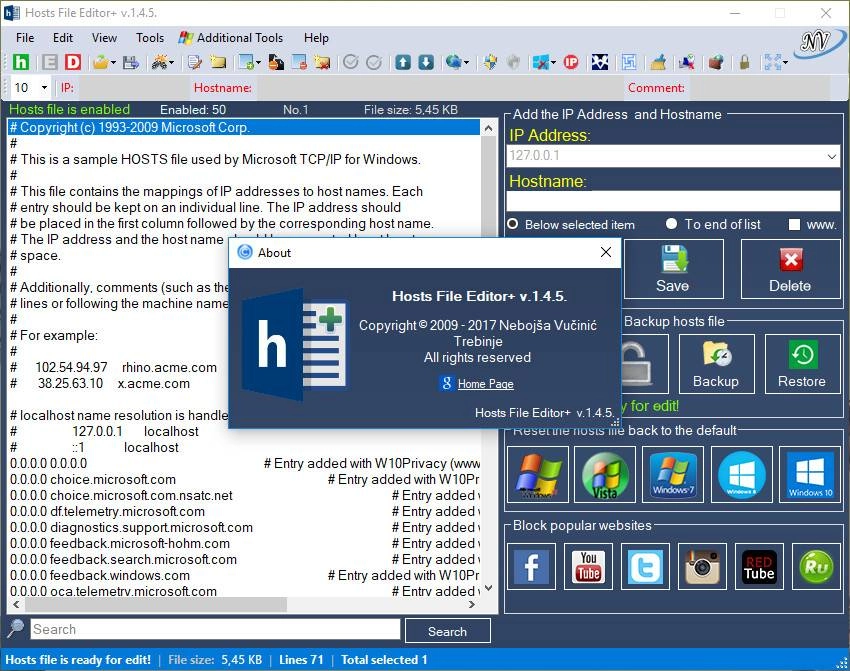
Task: Open the dropdown beside the globe network icon
Action: coord(466,63)
